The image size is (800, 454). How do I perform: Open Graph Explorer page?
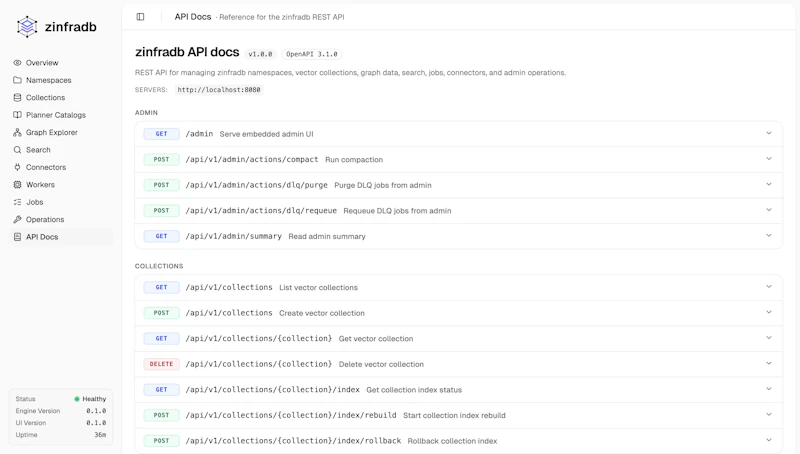[x=61, y=132]
